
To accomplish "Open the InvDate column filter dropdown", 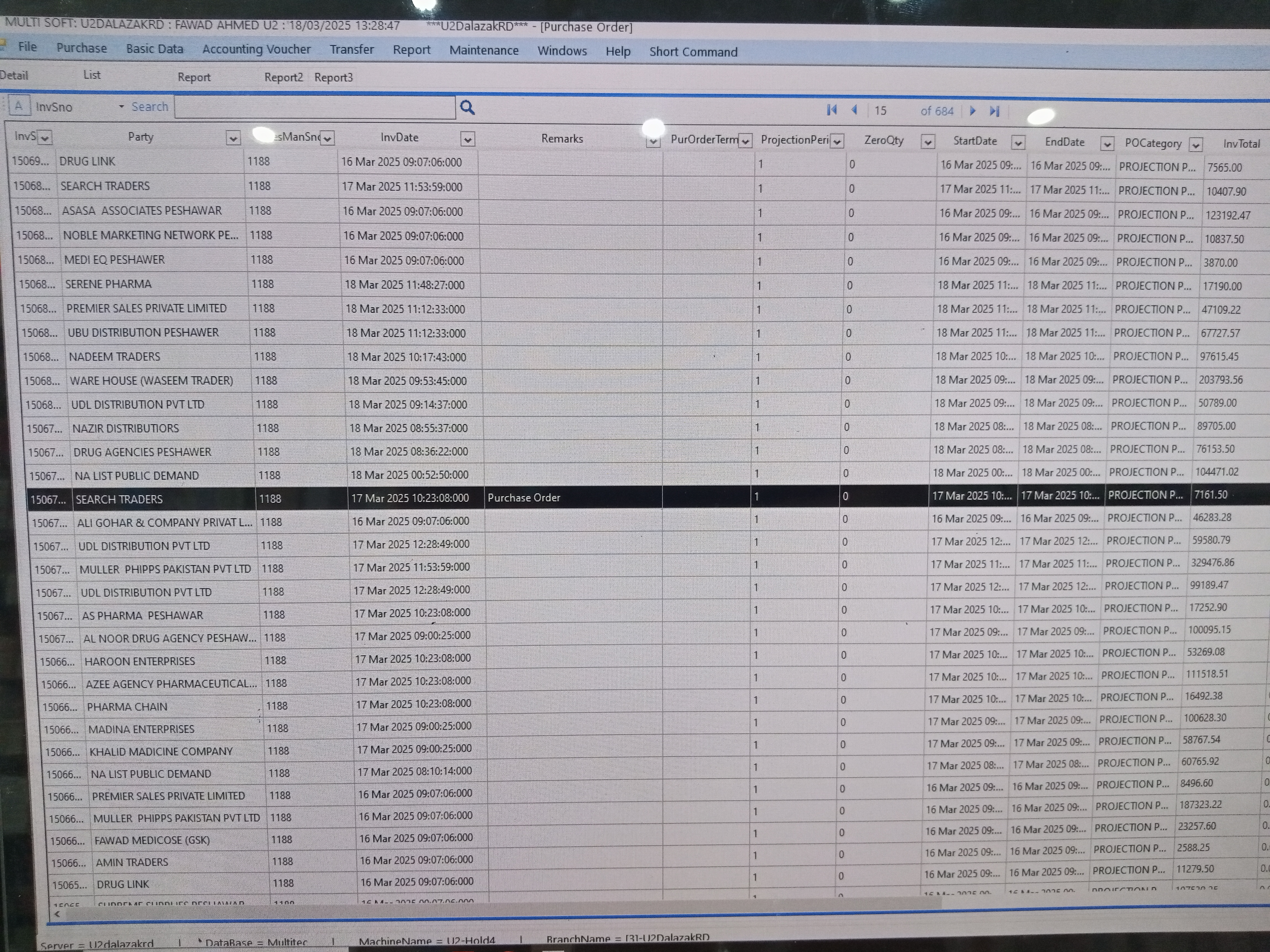I will tap(467, 139).
